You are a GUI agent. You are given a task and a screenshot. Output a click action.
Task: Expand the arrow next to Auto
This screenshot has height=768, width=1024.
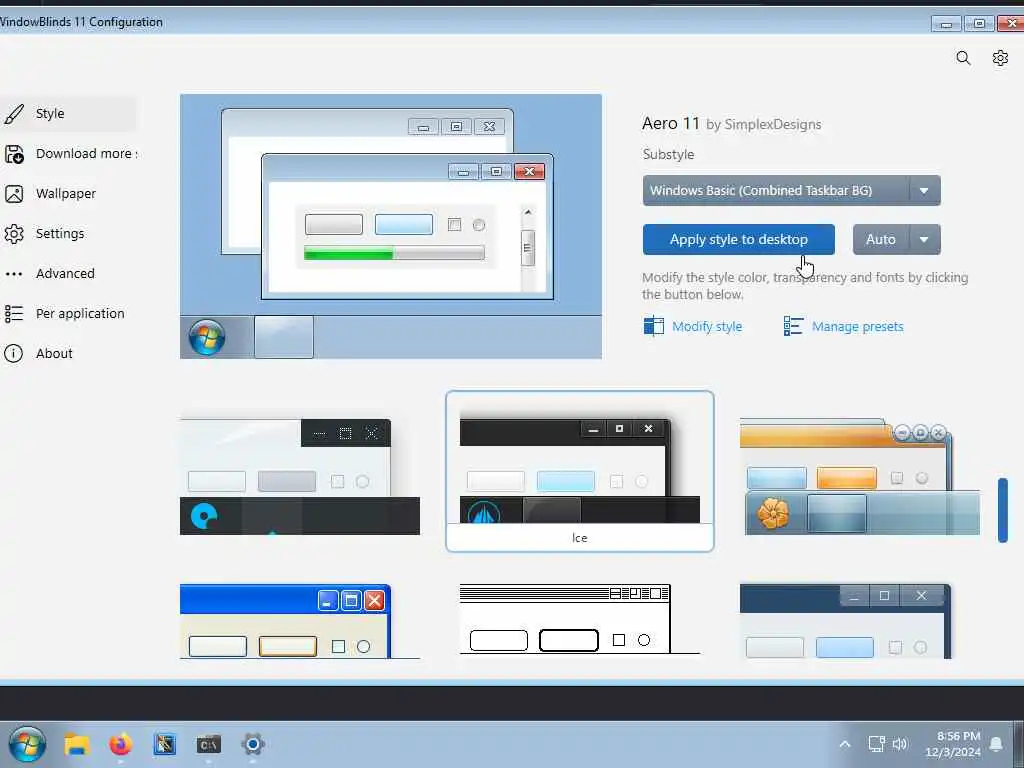[924, 240]
